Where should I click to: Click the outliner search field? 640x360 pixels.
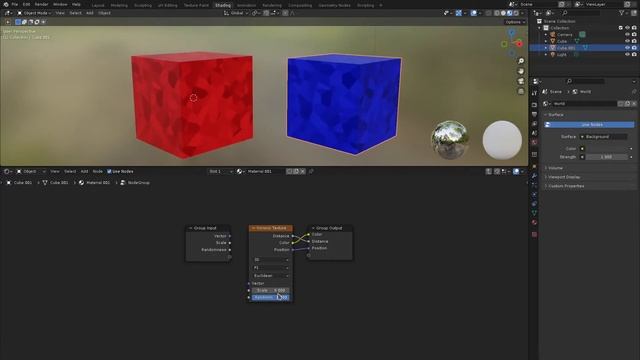(x=580, y=13)
